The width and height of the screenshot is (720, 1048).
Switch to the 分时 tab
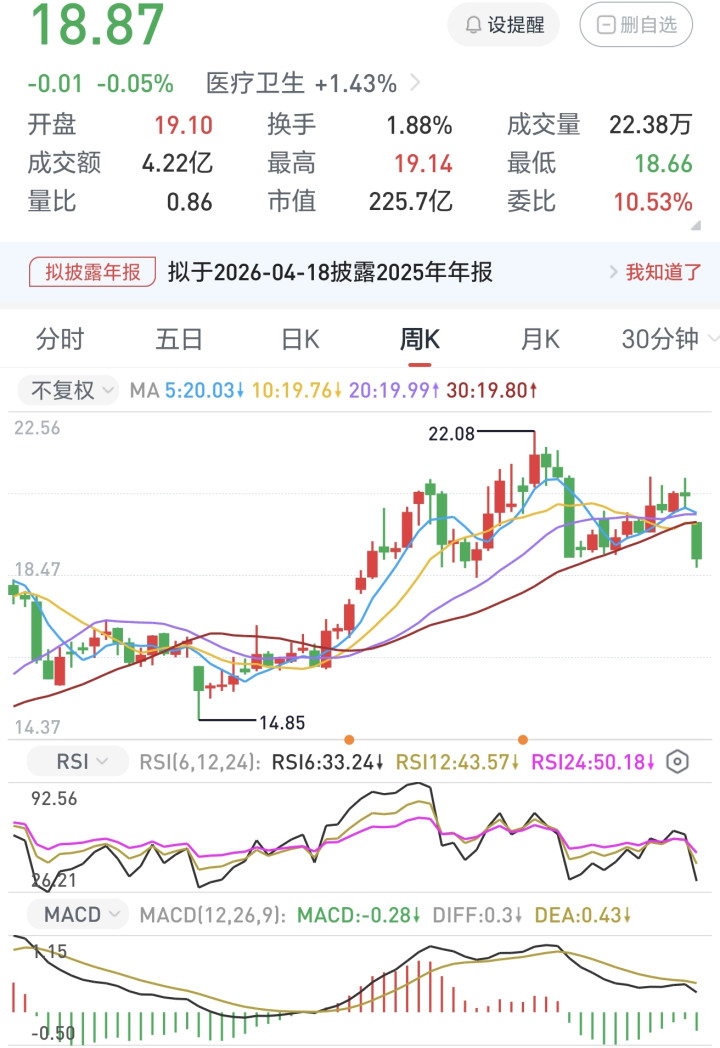pyautogui.click(x=60, y=339)
